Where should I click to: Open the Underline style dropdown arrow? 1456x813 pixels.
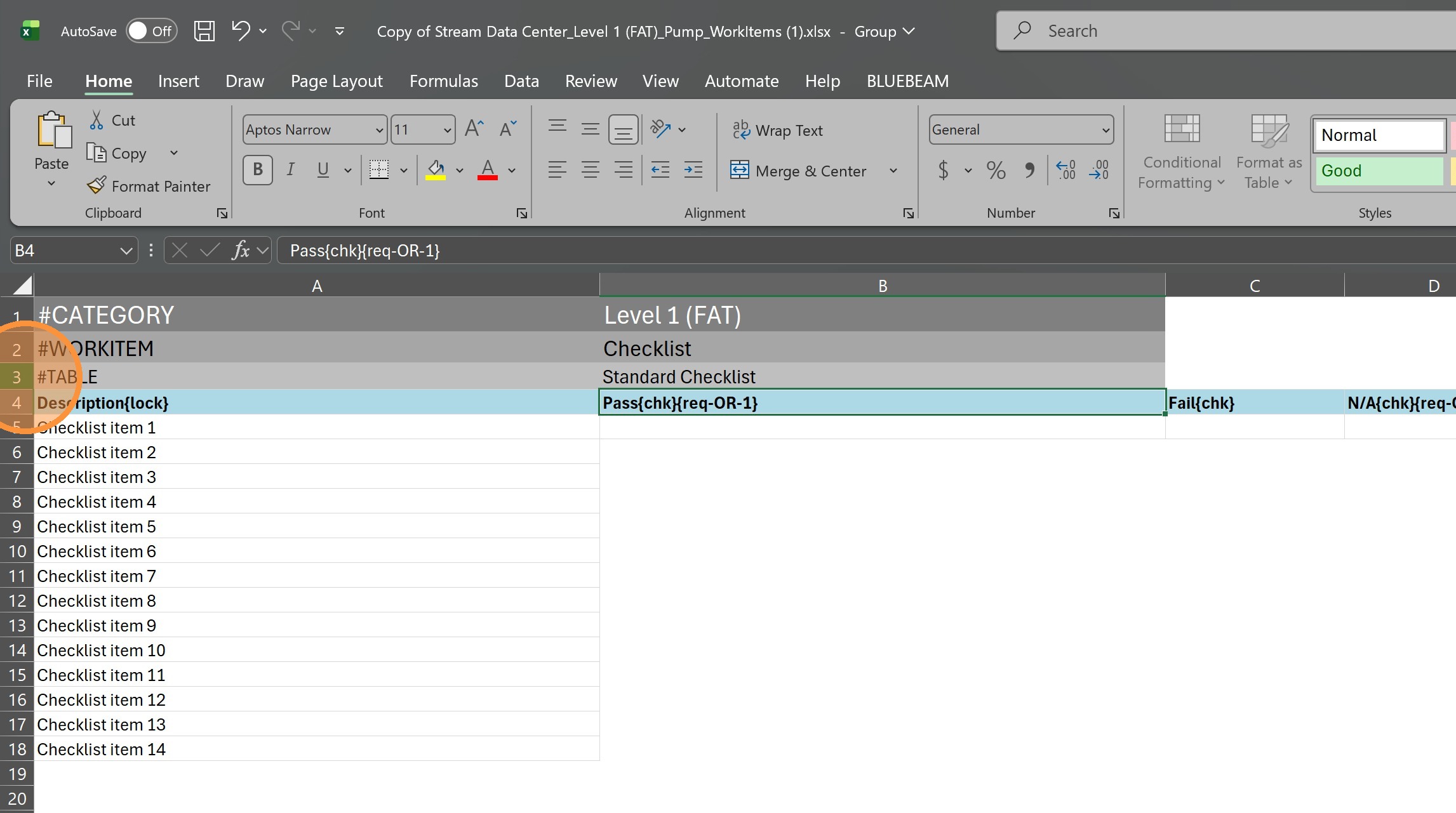point(347,170)
